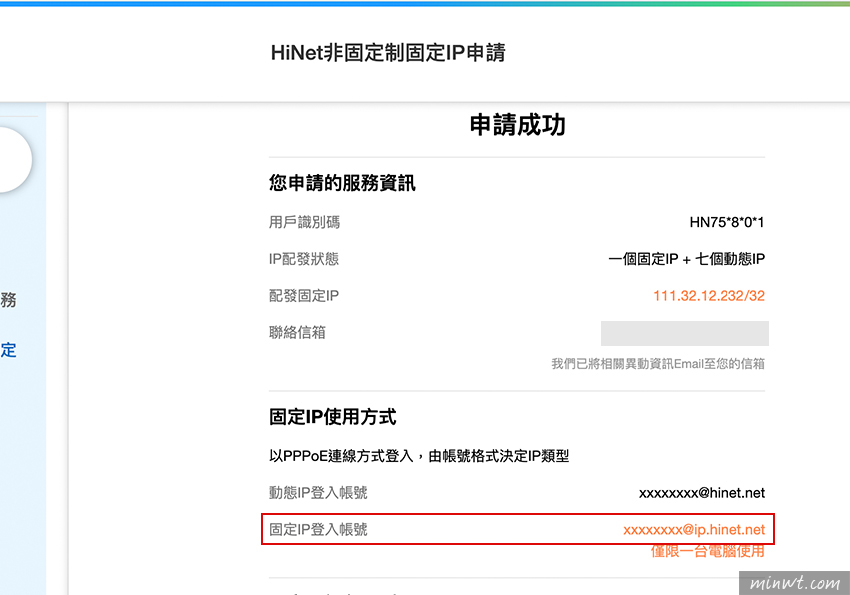Viewport: 850px width, 595px height.
Task: Click the 固定IP登入帳號 label
Action: point(318,529)
